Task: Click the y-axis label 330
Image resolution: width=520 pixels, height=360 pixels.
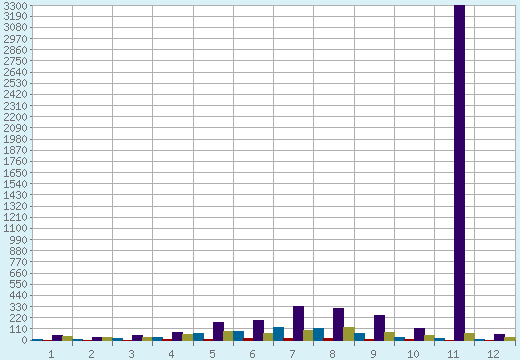Action: click(19, 307)
